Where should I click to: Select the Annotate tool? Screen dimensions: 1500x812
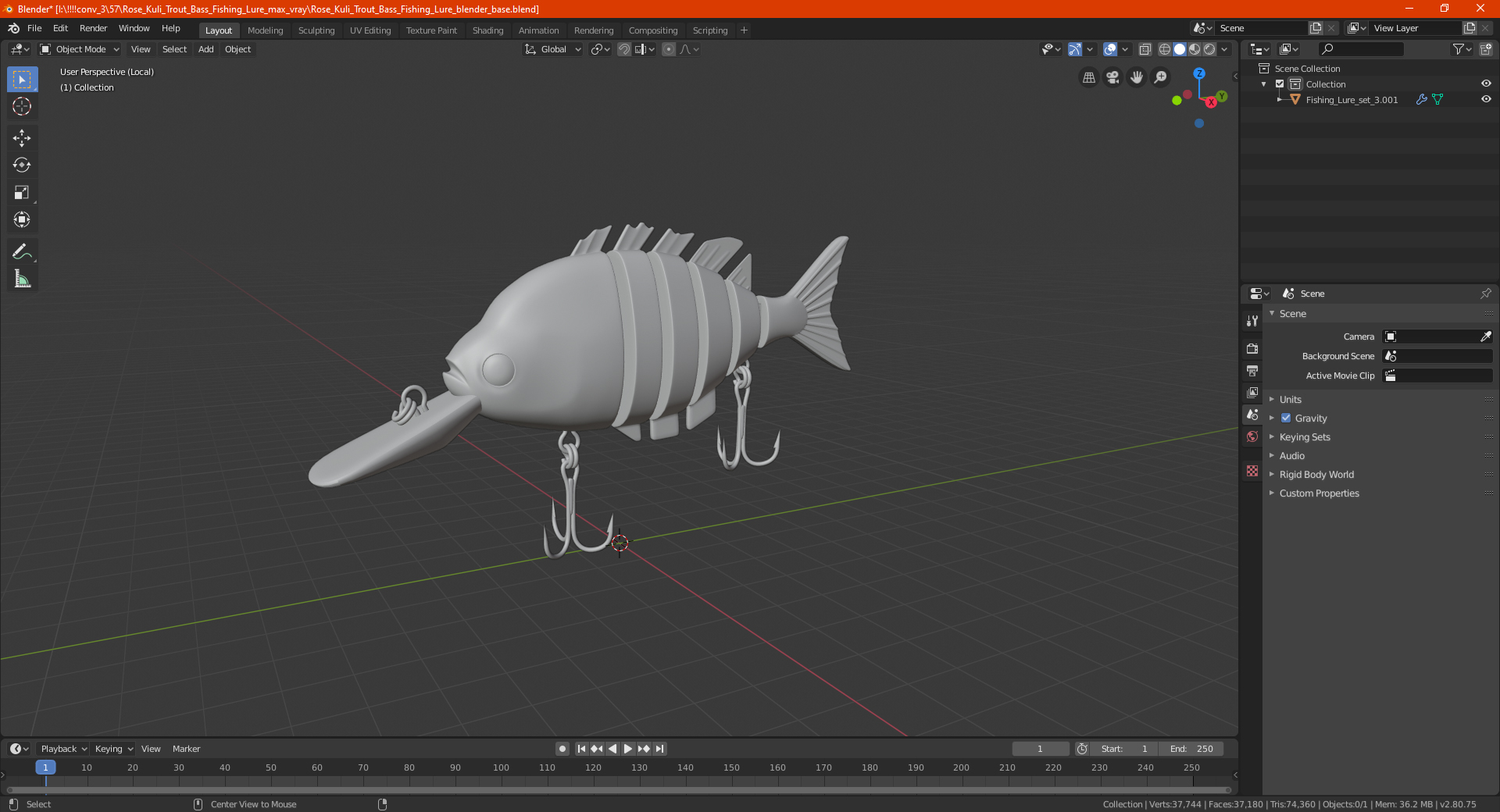[x=22, y=251]
